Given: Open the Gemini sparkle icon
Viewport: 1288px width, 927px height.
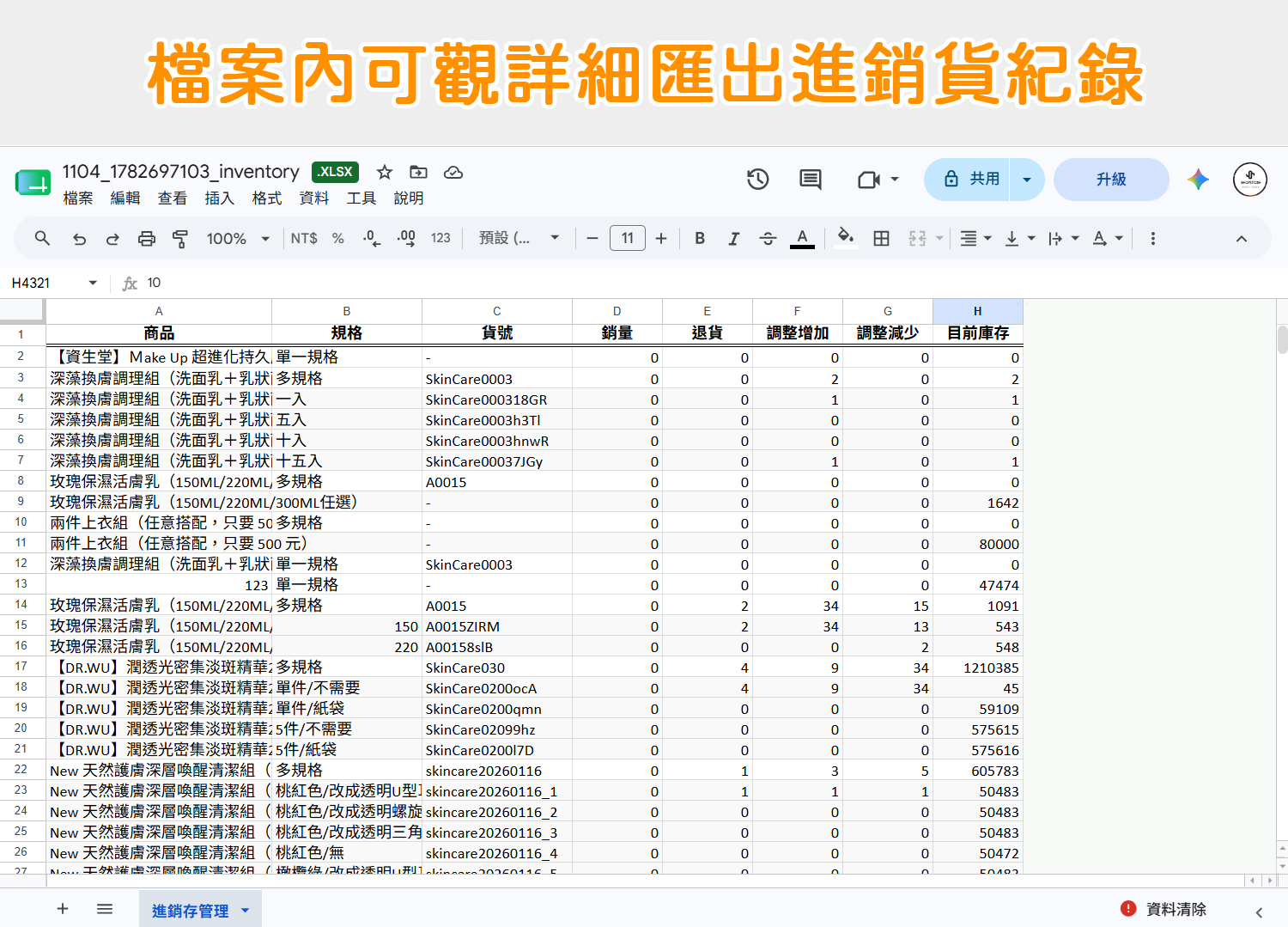Looking at the screenshot, I should tap(1198, 179).
